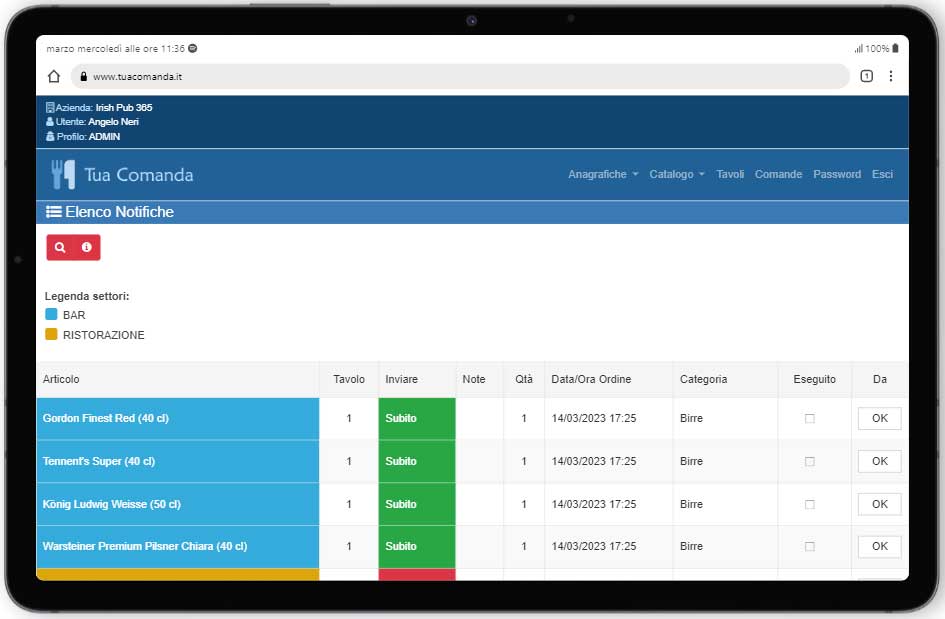Click the Eseguito column header

tap(814, 379)
